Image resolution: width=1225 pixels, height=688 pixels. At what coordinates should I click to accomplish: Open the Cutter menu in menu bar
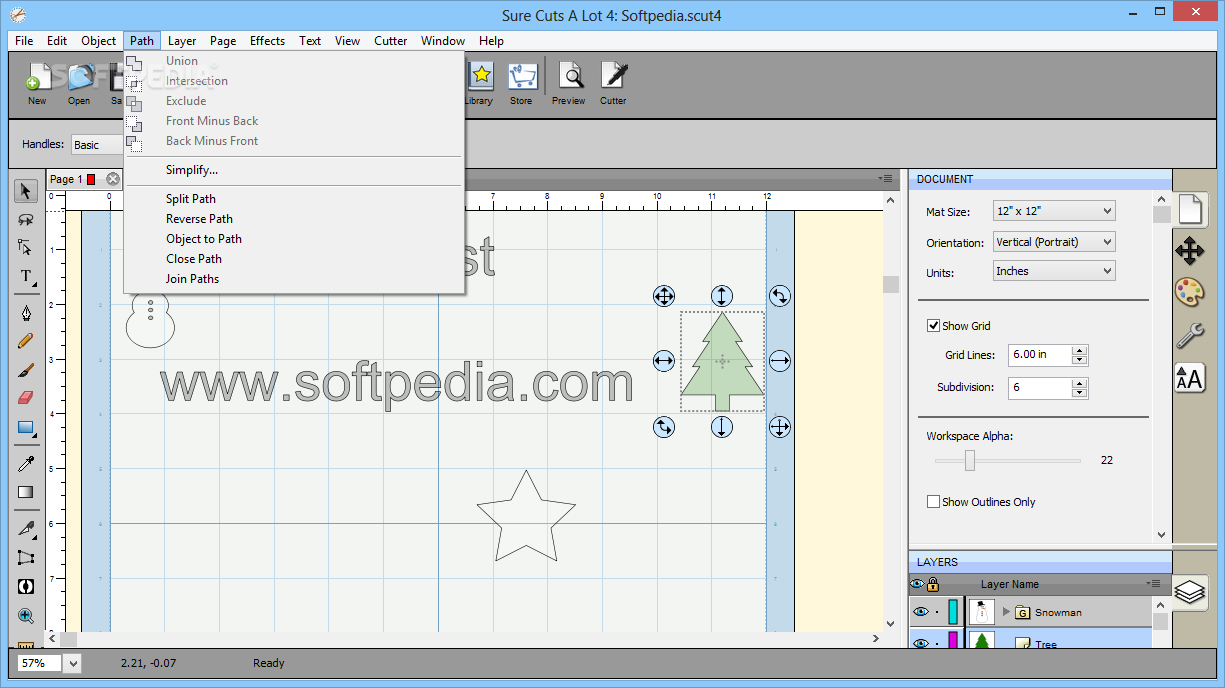coord(391,41)
